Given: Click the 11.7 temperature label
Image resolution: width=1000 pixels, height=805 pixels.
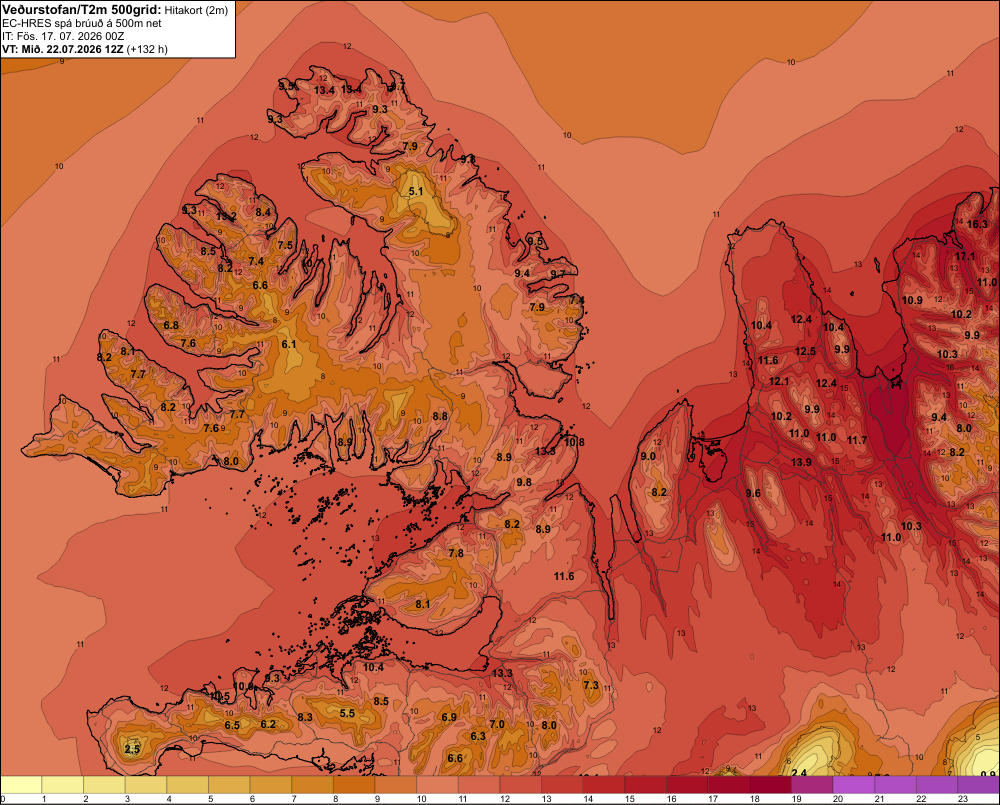Looking at the screenshot, I should tap(857, 440).
